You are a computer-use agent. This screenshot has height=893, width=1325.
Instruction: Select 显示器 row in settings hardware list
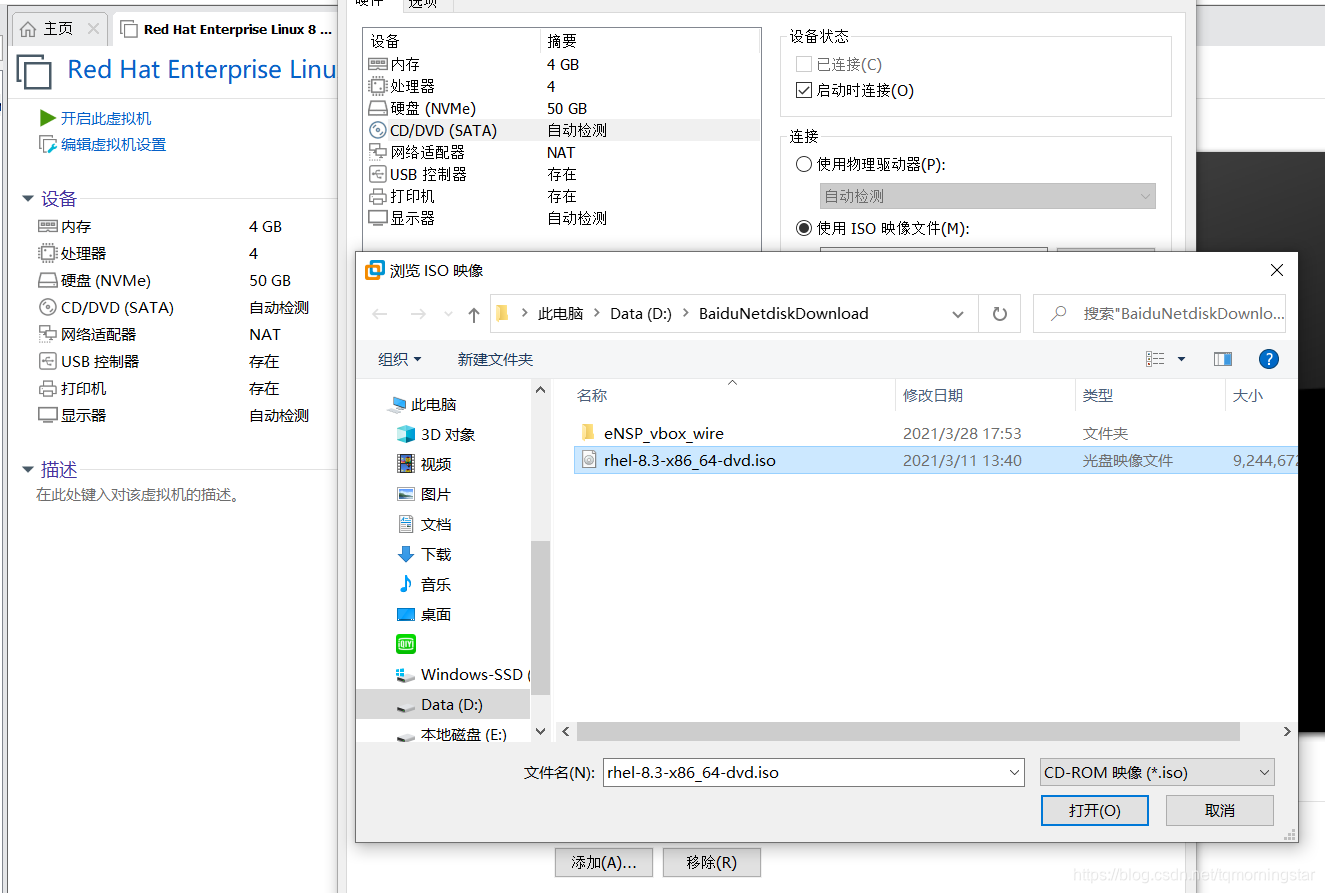[x=562, y=218]
